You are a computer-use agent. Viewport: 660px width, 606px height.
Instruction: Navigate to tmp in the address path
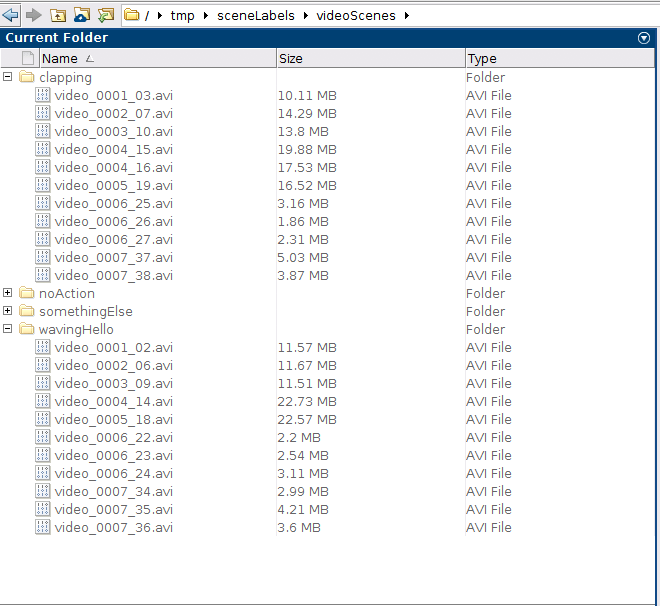(x=182, y=16)
